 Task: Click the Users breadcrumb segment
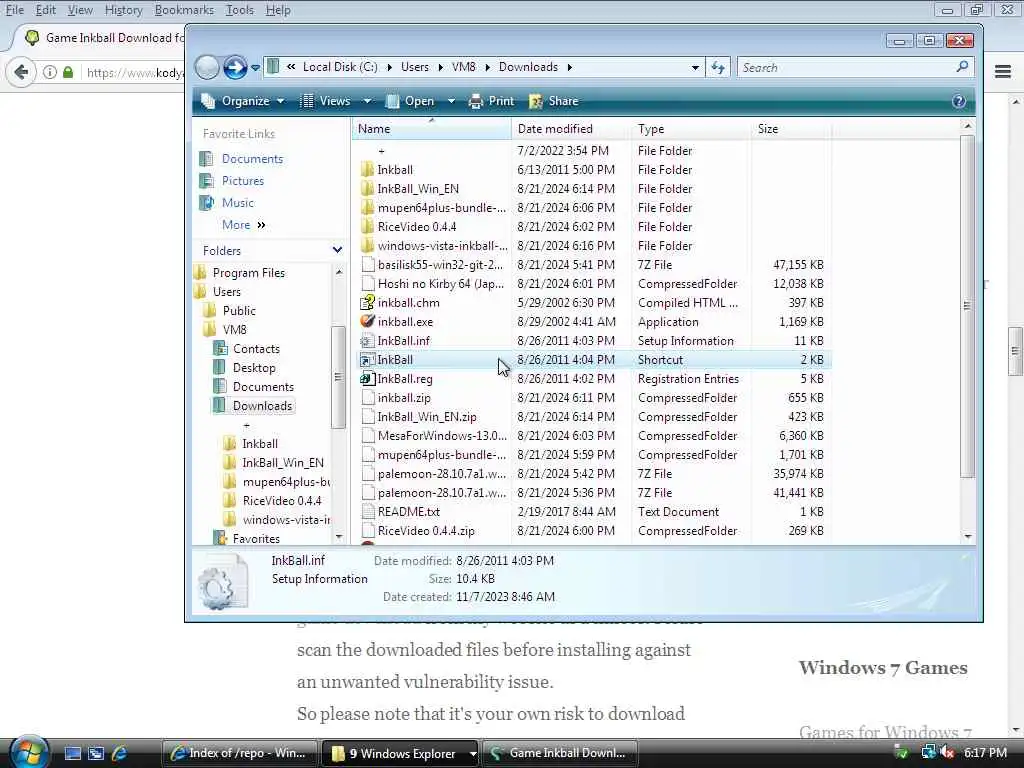click(x=415, y=67)
